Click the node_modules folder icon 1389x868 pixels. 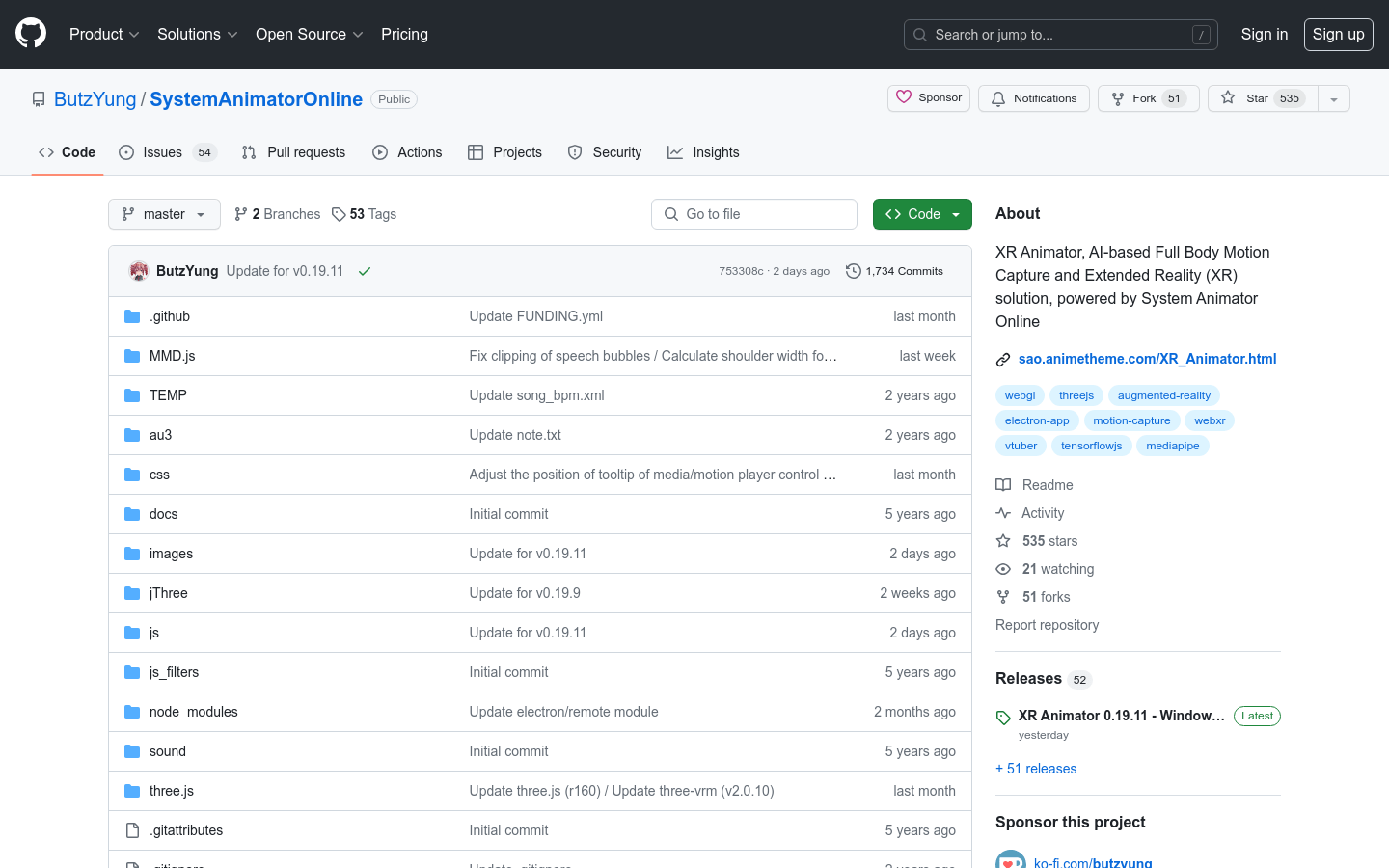click(x=132, y=712)
